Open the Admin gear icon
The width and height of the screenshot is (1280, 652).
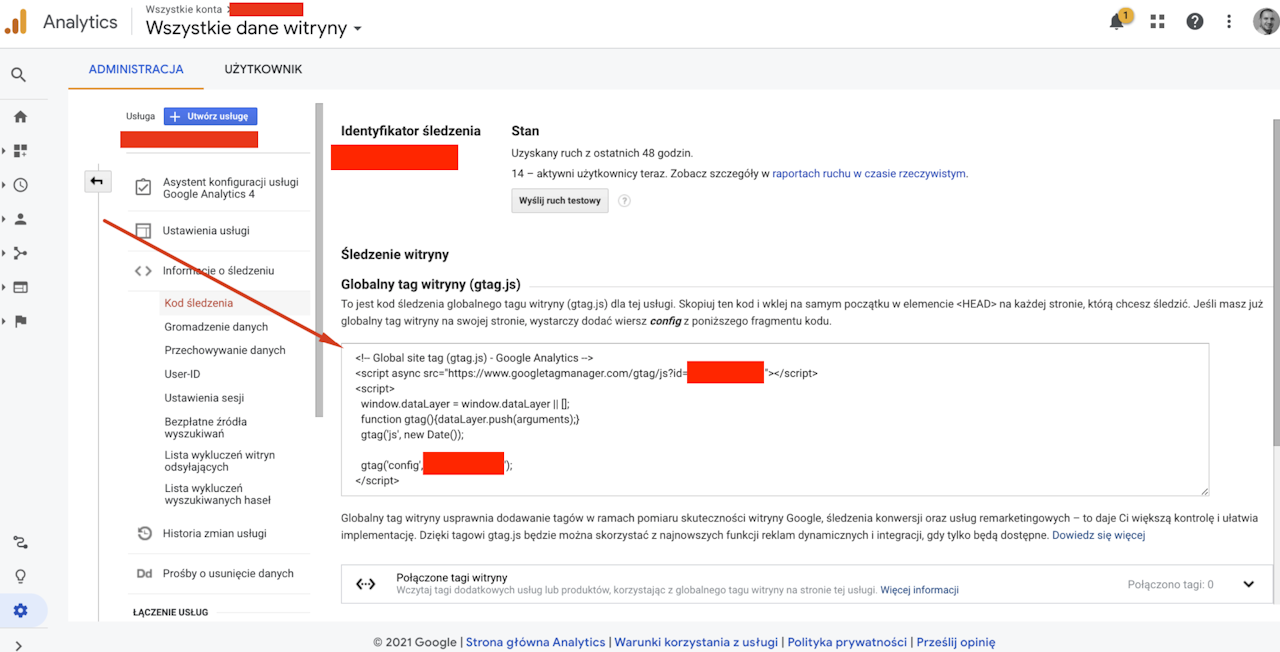(x=20, y=611)
